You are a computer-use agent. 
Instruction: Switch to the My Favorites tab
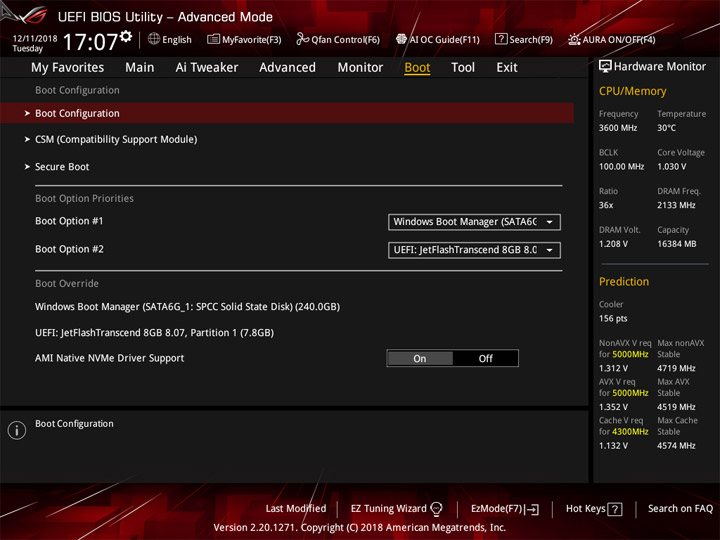coord(68,68)
